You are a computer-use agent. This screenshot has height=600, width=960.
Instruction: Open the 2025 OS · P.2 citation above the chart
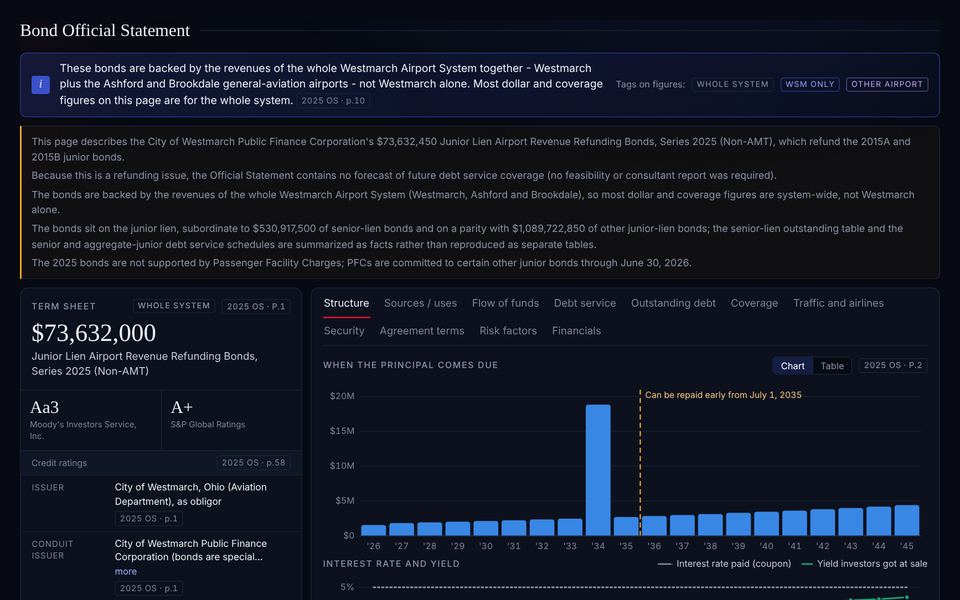(893, 366)
